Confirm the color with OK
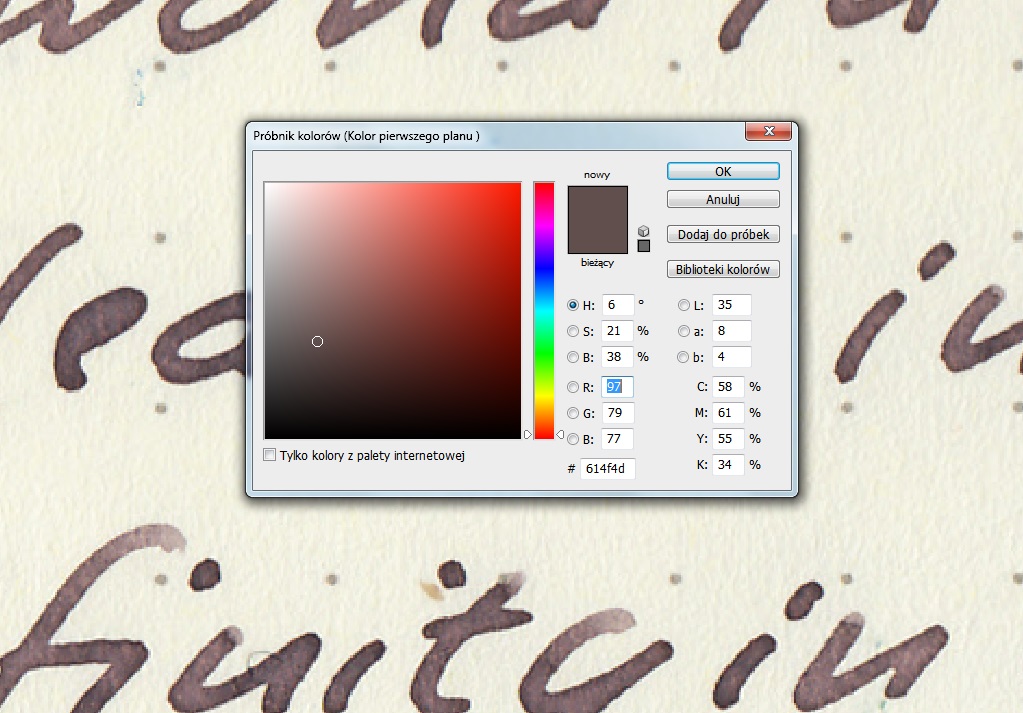This screenshot has width=1023, height=713. coord(722,170)
